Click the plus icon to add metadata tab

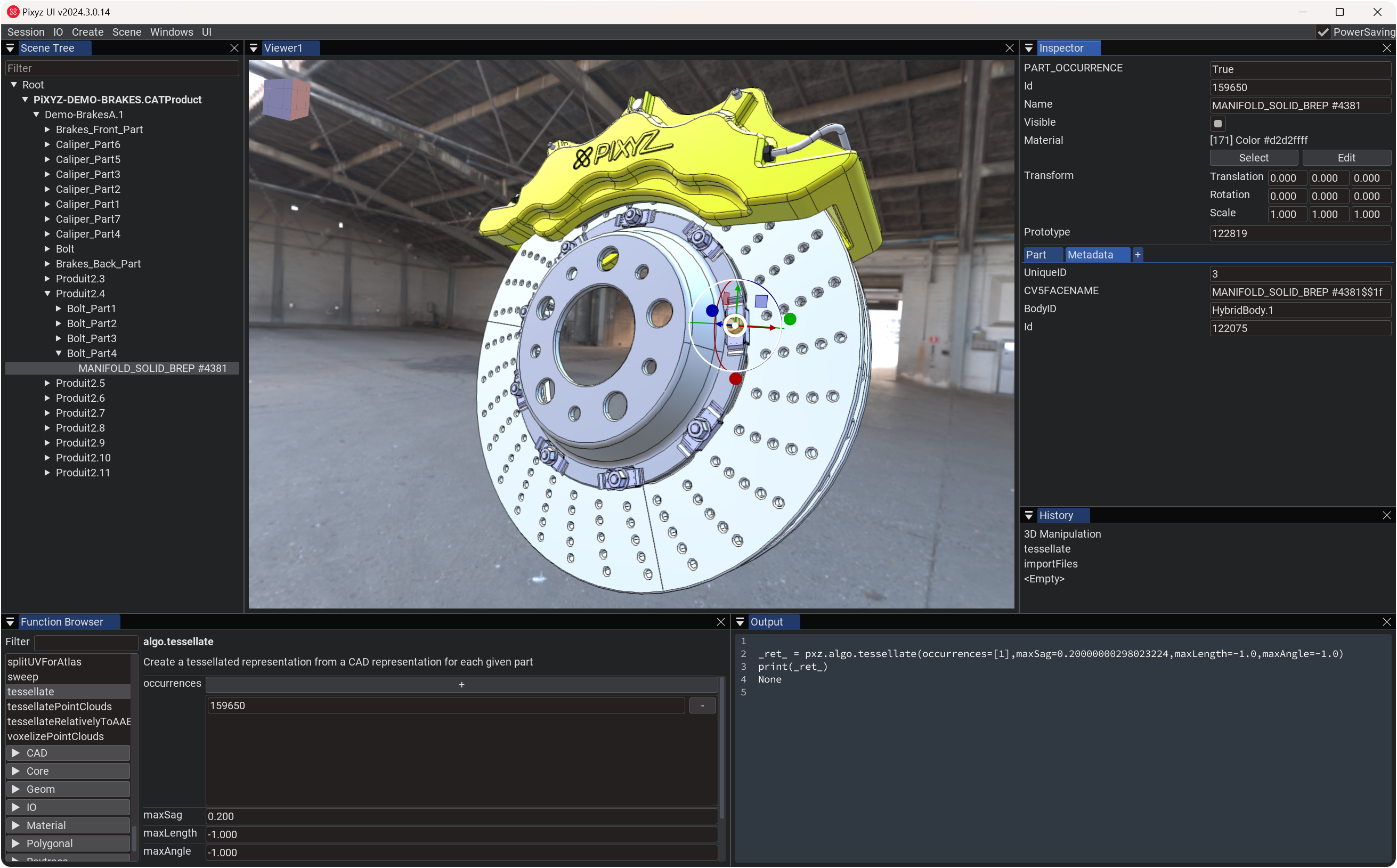[x=1137, y=255]
